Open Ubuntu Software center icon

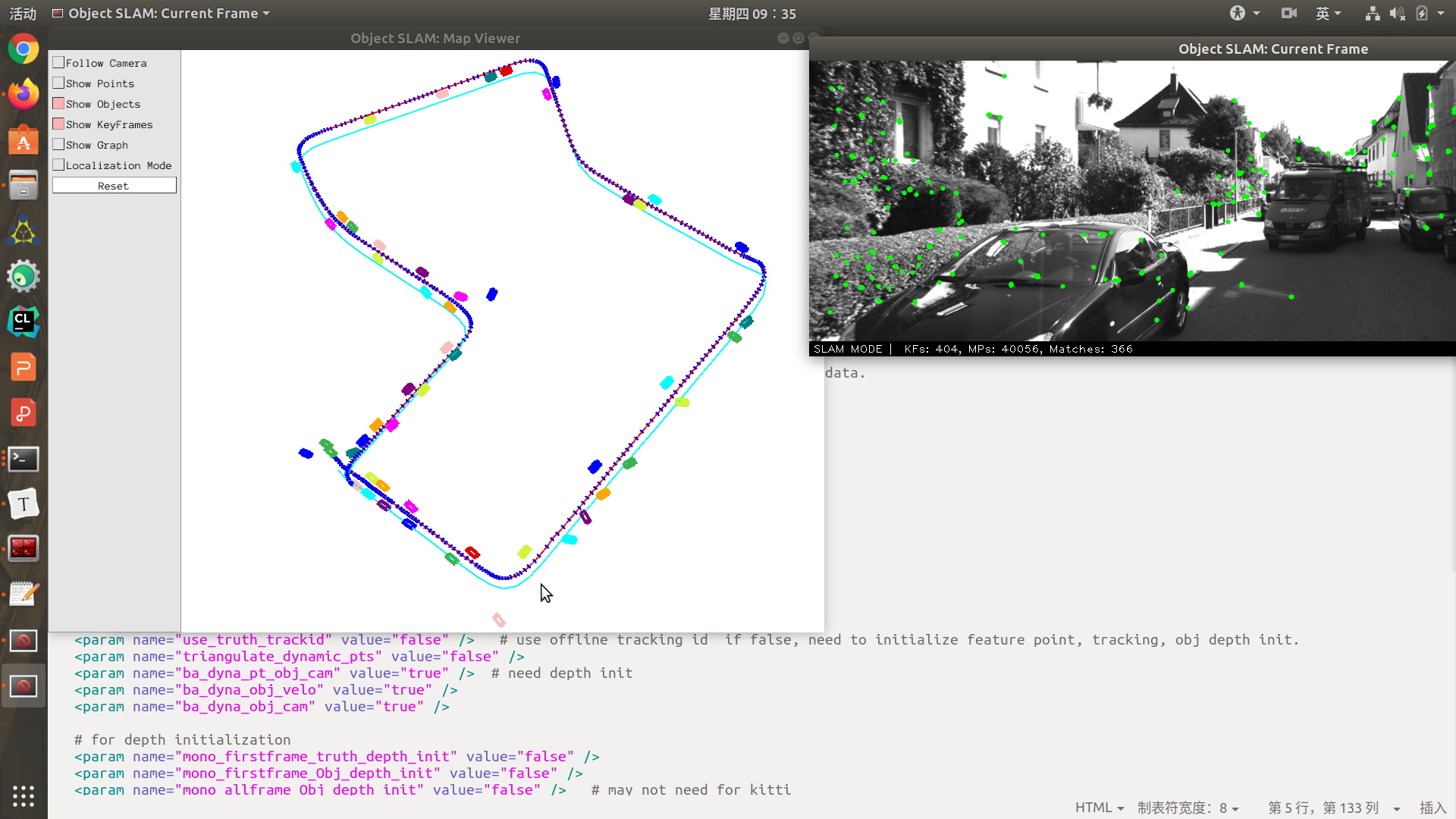click(24, 141)
